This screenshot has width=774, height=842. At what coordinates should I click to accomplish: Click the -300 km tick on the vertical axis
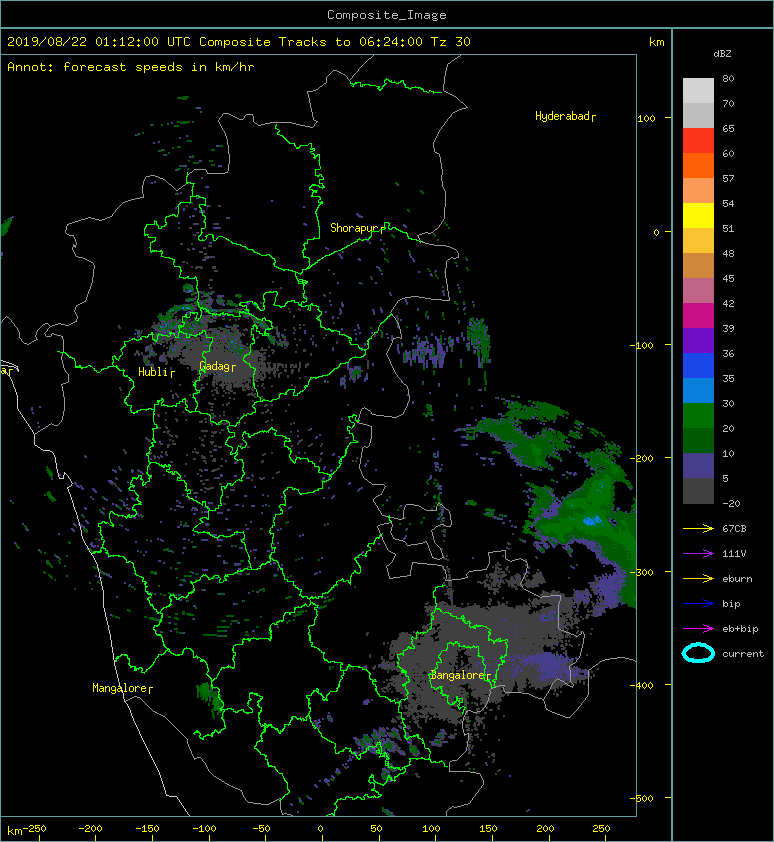642,572
